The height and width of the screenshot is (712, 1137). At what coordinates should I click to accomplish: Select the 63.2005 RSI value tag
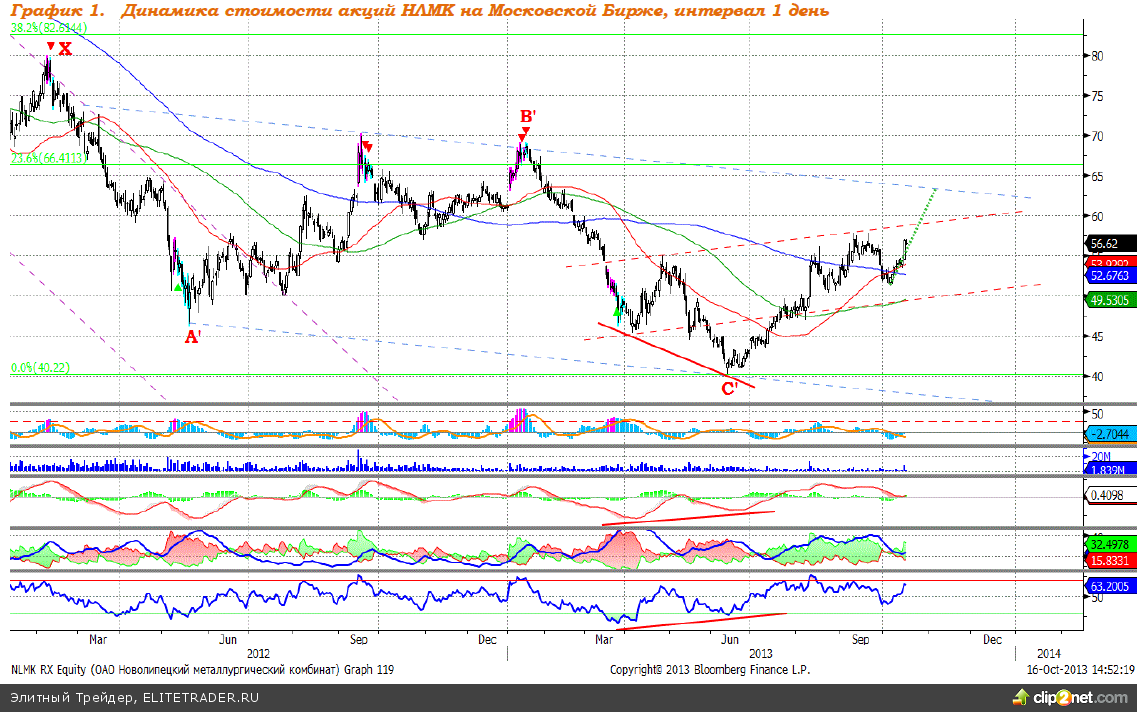(1109, 587)
